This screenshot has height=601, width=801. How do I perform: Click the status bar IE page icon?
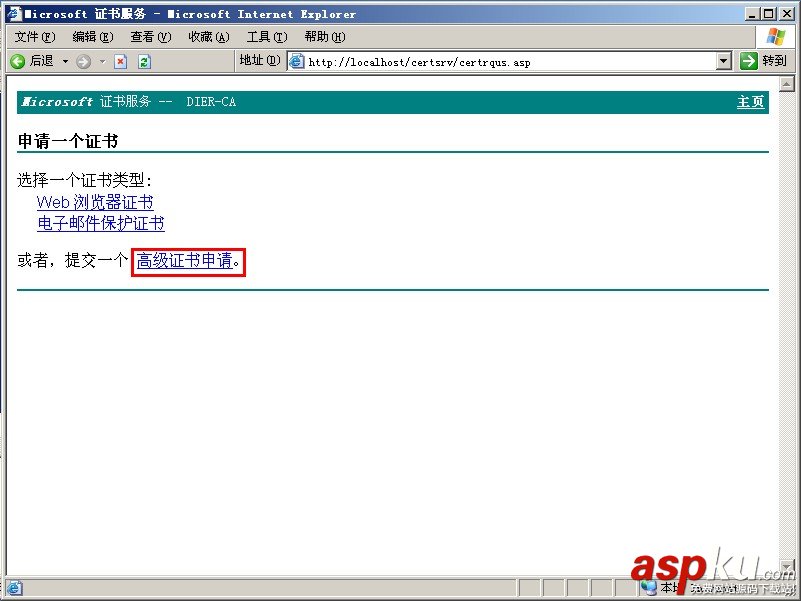click(x=14, y=588)
